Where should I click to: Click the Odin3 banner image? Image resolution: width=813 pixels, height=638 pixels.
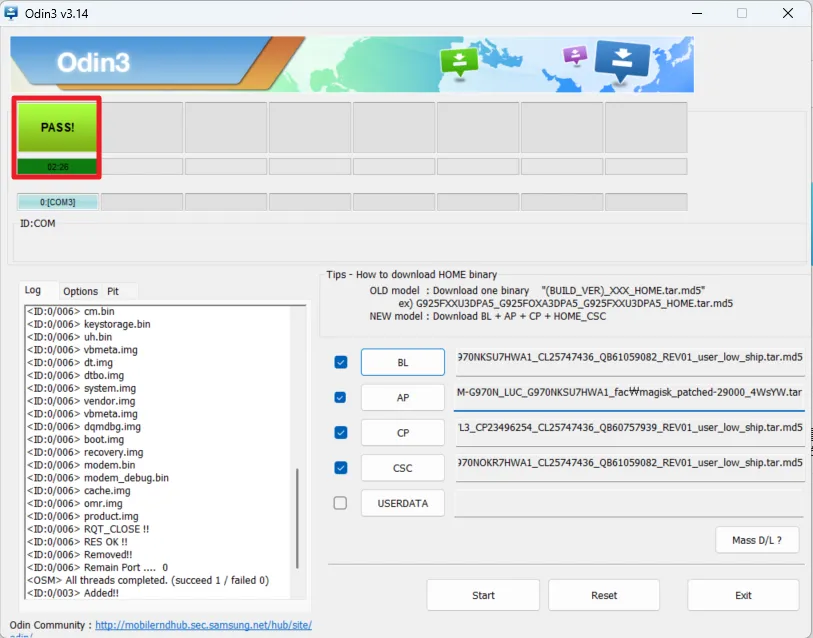click(352, 64)
